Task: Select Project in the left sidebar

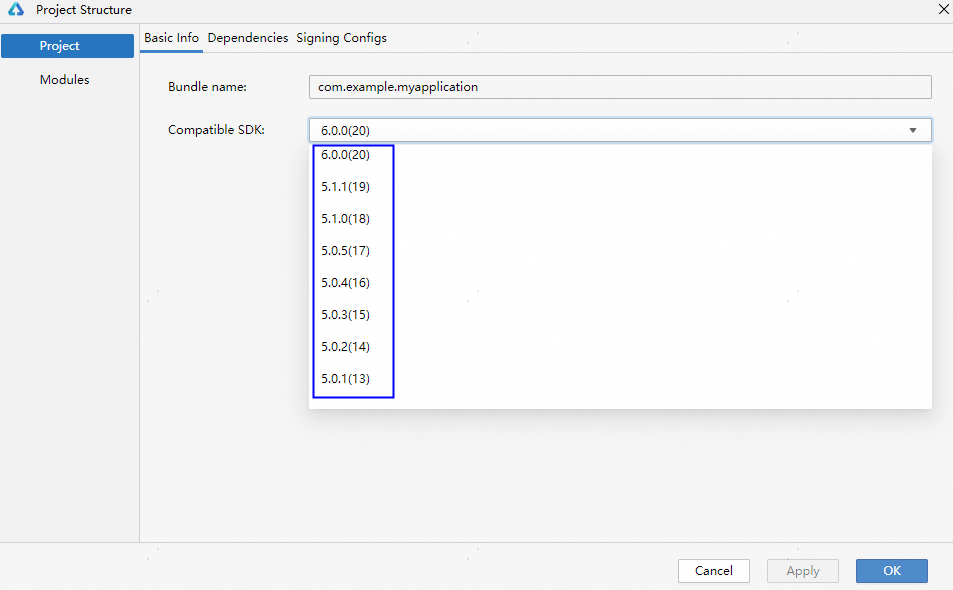Action: point(67,46)
